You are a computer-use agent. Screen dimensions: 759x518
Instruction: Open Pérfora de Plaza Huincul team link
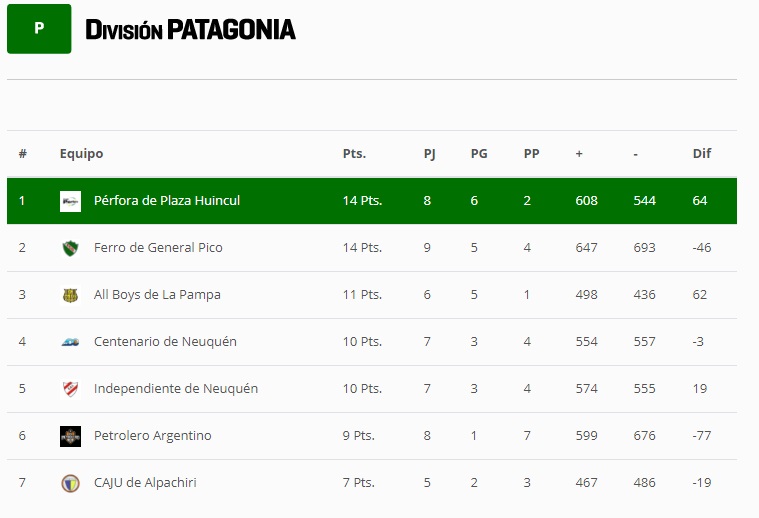167,201
